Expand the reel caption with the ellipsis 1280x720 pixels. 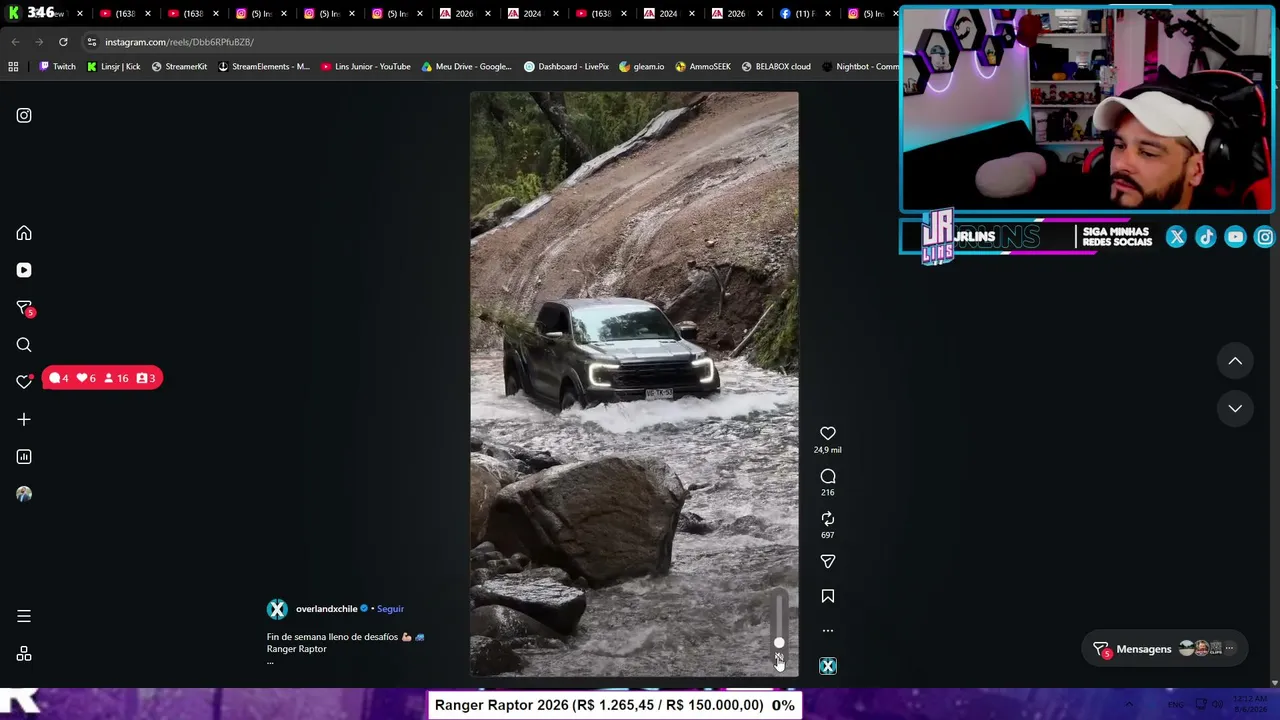[270, 661]
